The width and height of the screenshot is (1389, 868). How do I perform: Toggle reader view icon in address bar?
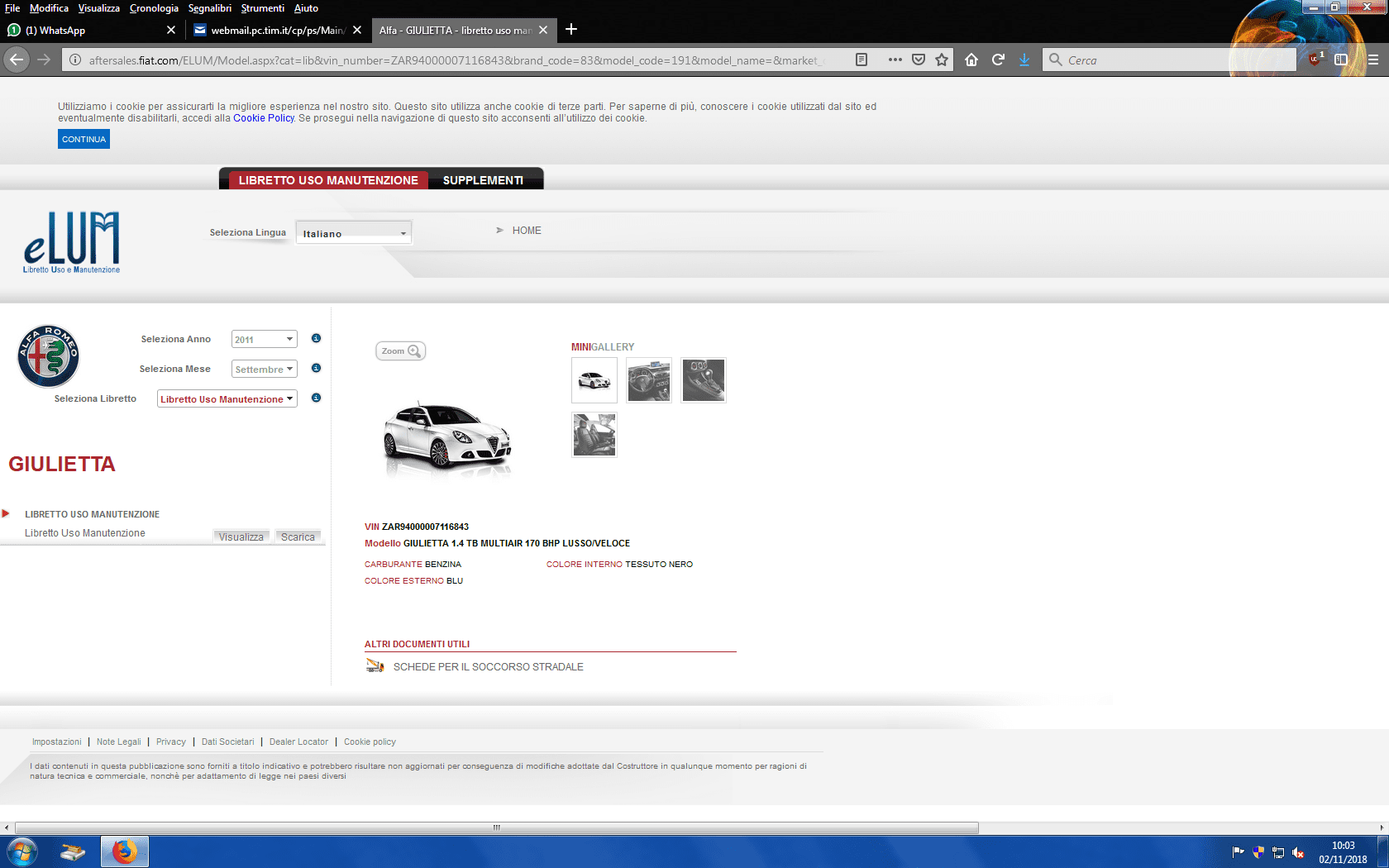(x=862, y=60)
